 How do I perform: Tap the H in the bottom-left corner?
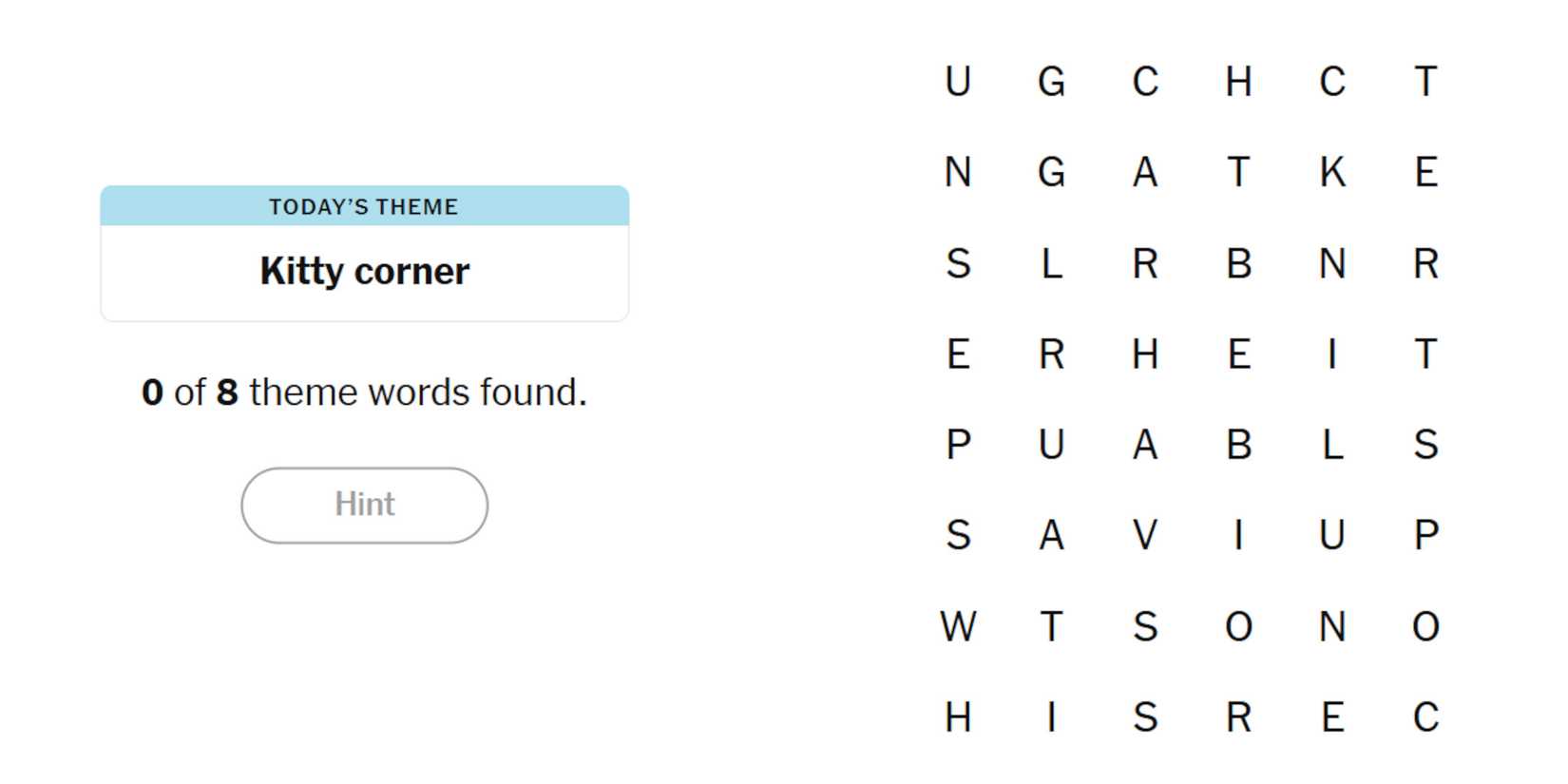point(958,717)
